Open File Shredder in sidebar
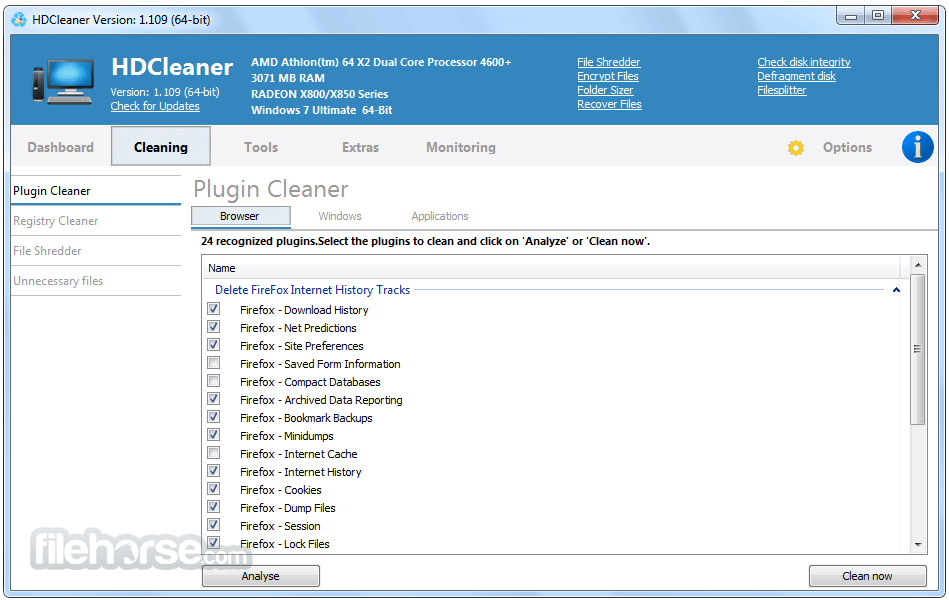 pos(96,251)
